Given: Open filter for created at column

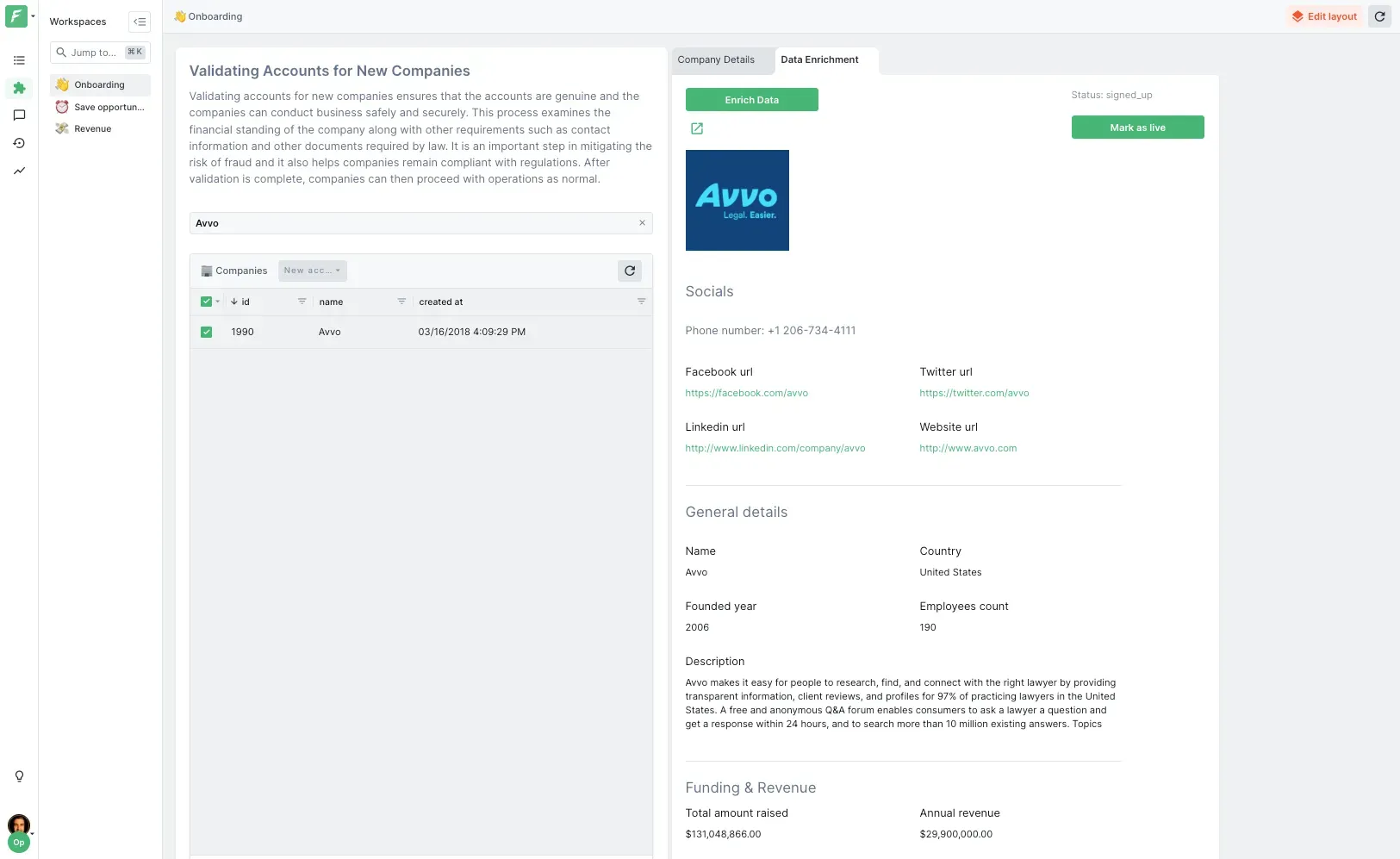Looking at the screenshot, I should pos(641,302).
